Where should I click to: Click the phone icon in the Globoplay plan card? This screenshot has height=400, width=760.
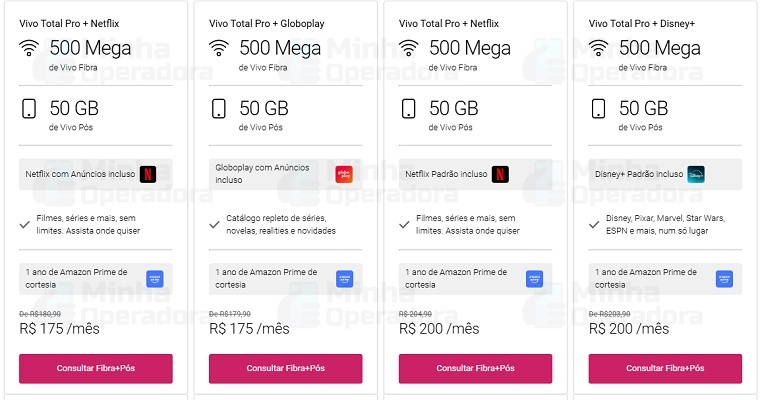(x=218, y=109)
